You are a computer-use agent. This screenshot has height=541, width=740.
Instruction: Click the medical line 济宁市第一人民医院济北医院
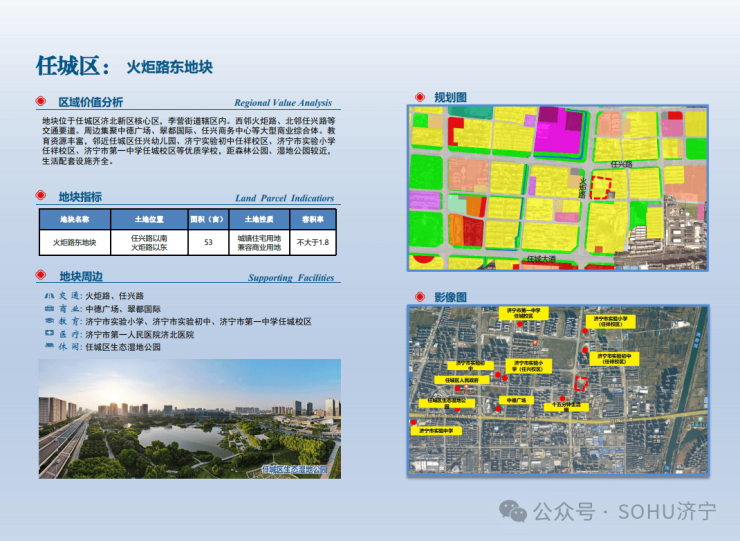(x=140, y=334)
